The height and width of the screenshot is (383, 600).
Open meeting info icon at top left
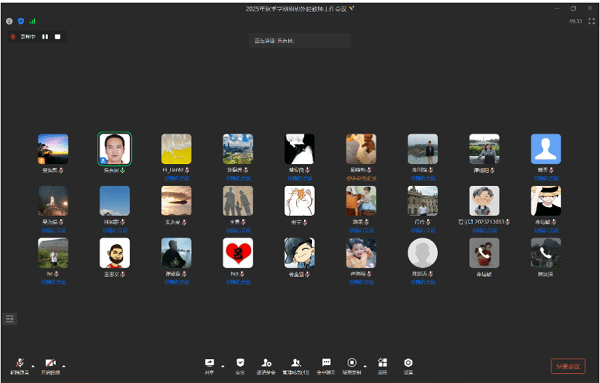point(10,21)
